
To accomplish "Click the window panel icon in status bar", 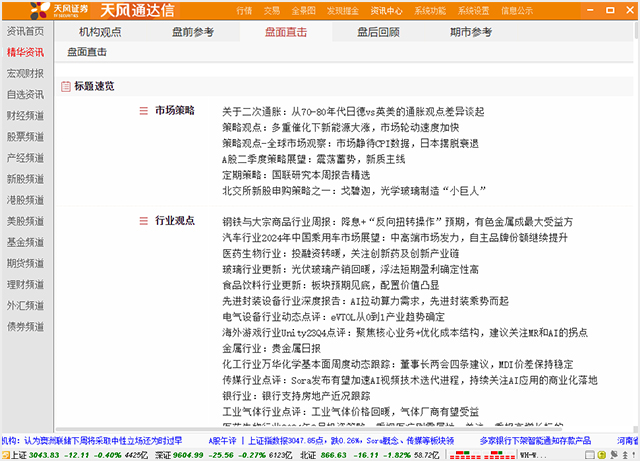I will (590, 455).
